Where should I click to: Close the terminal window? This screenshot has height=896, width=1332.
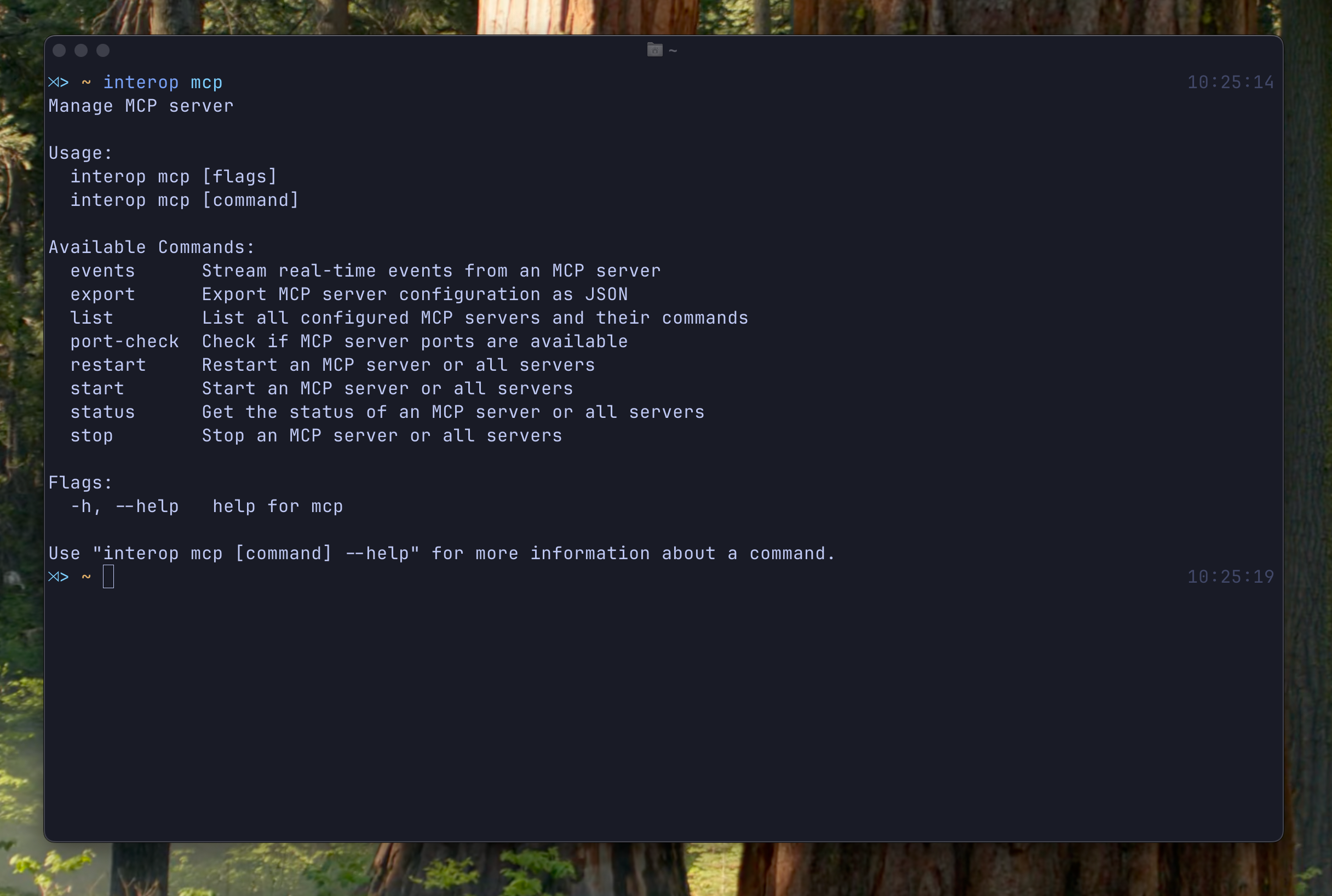59,50
